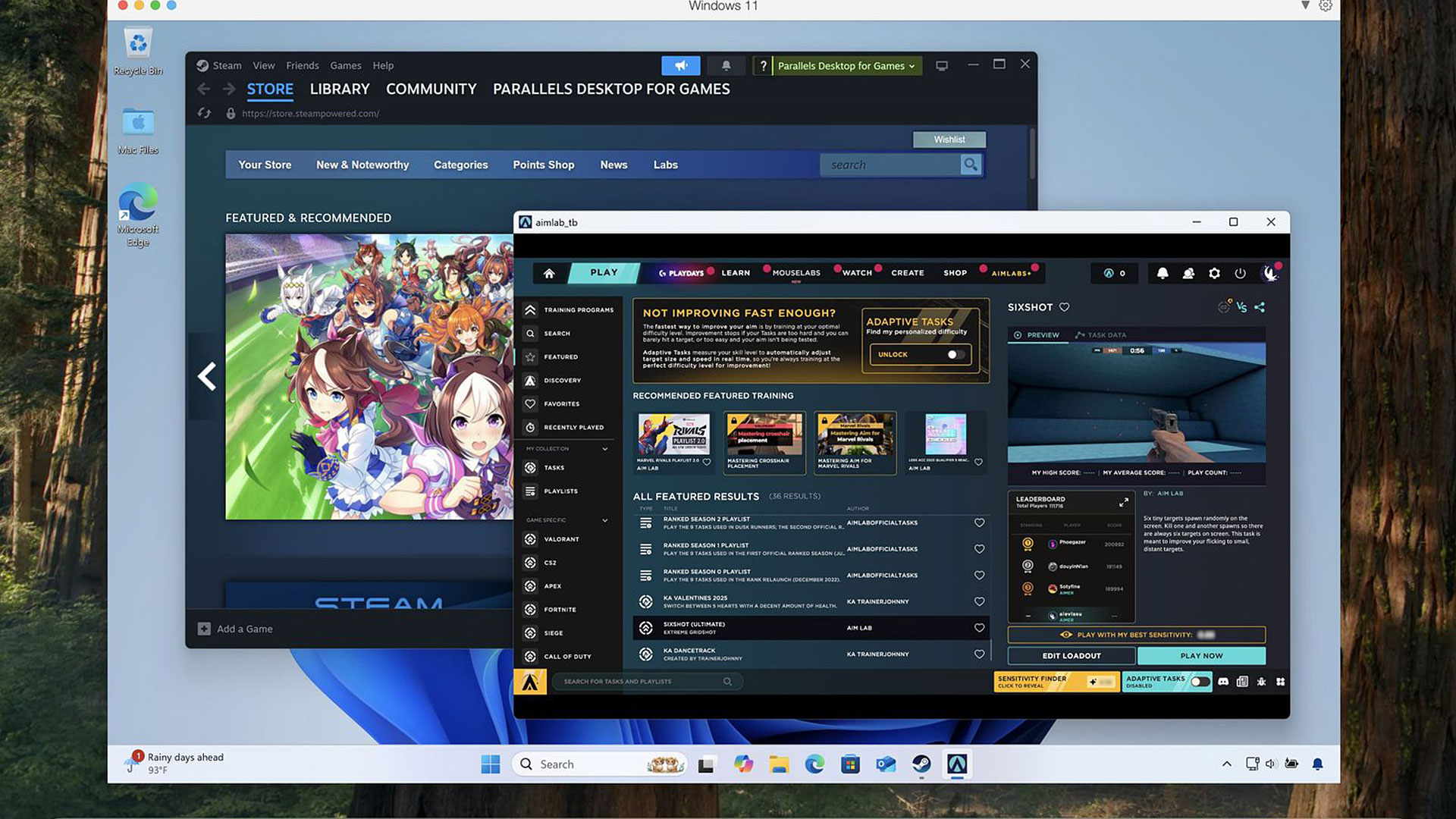
Task: Click the Play Now button
Action: pos(1201,656)
